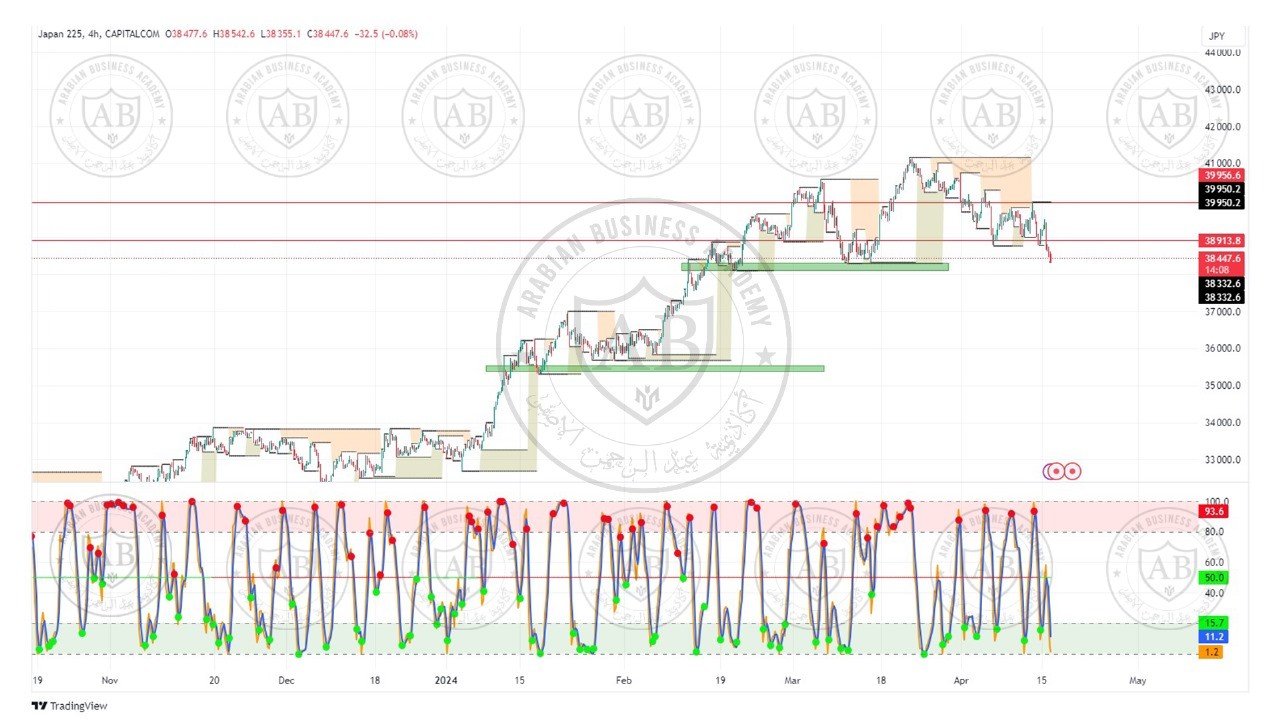Click the high value H38542.6
The image size is (1280, 720).
click(235, 34)
